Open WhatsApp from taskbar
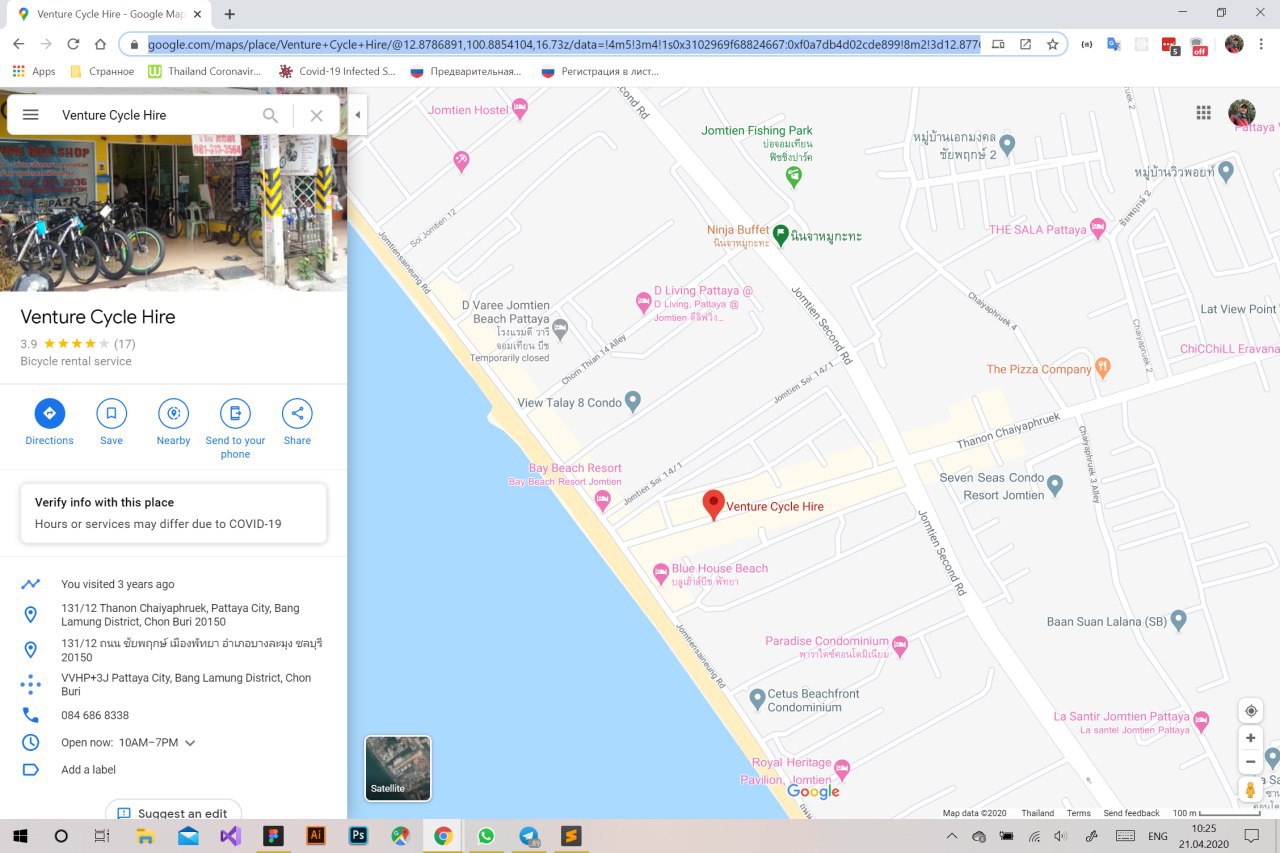 click(x=486, y=836)
